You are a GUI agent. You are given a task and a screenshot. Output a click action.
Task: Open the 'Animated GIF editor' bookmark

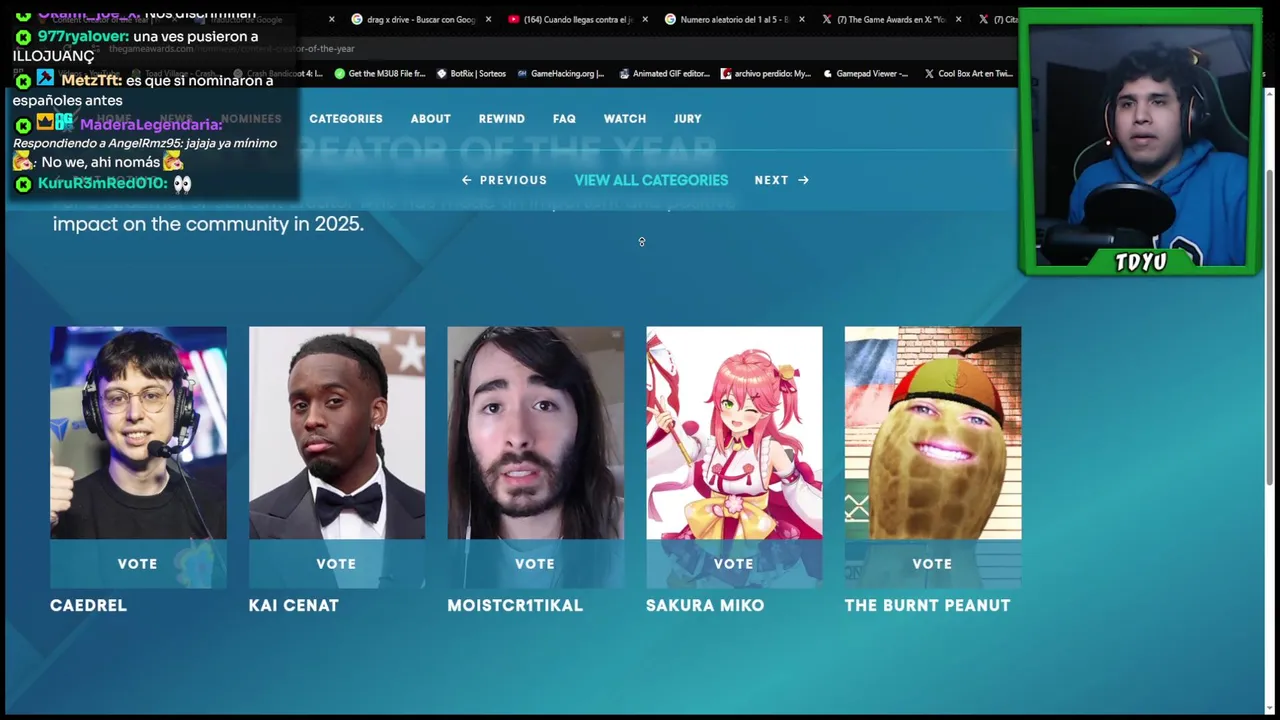664,74
